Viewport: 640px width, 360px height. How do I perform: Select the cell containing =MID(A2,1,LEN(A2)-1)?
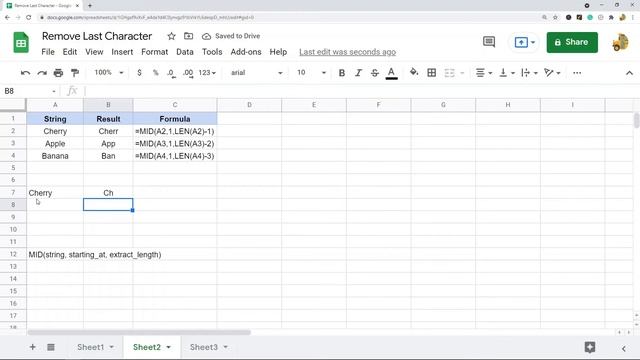point(175,131)
